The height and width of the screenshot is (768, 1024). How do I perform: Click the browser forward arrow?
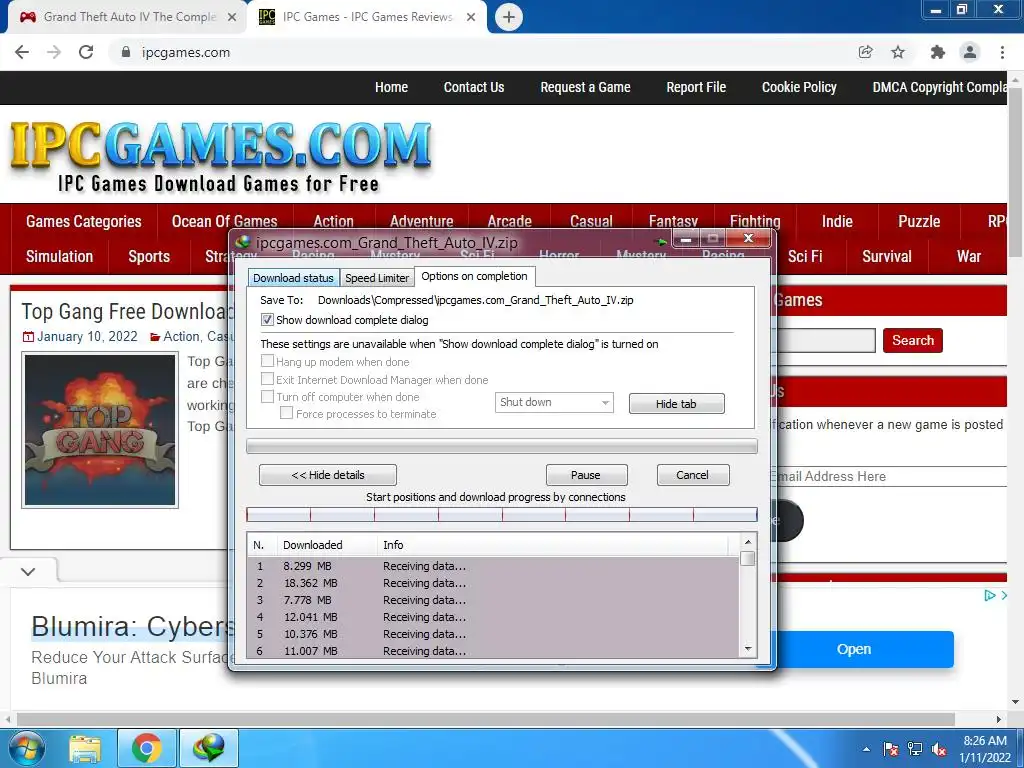54,52
